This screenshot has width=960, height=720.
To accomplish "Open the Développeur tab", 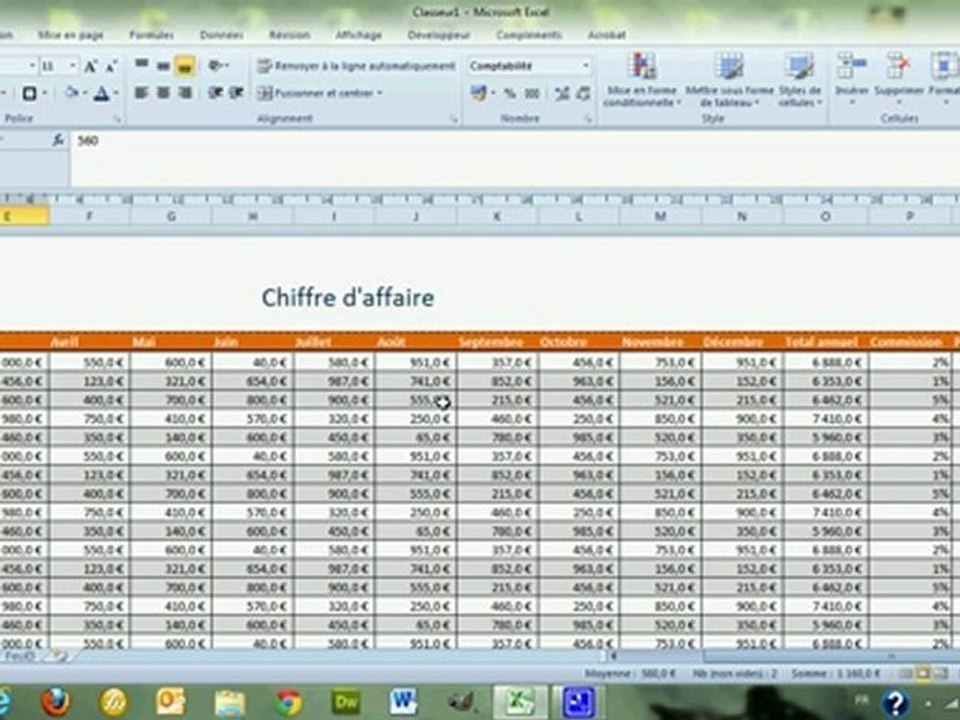I will pos(439,35).
